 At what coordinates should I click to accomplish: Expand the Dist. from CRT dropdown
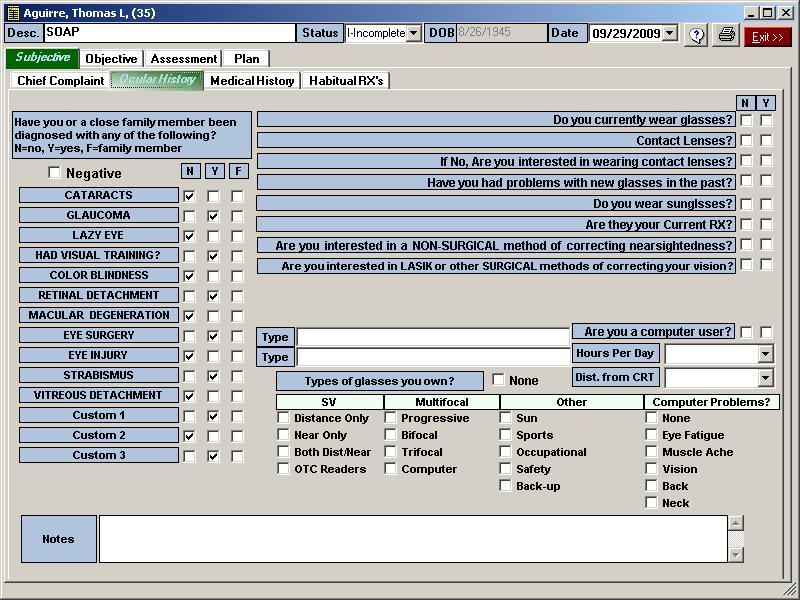pyautogui.click(x=765, y=378)
